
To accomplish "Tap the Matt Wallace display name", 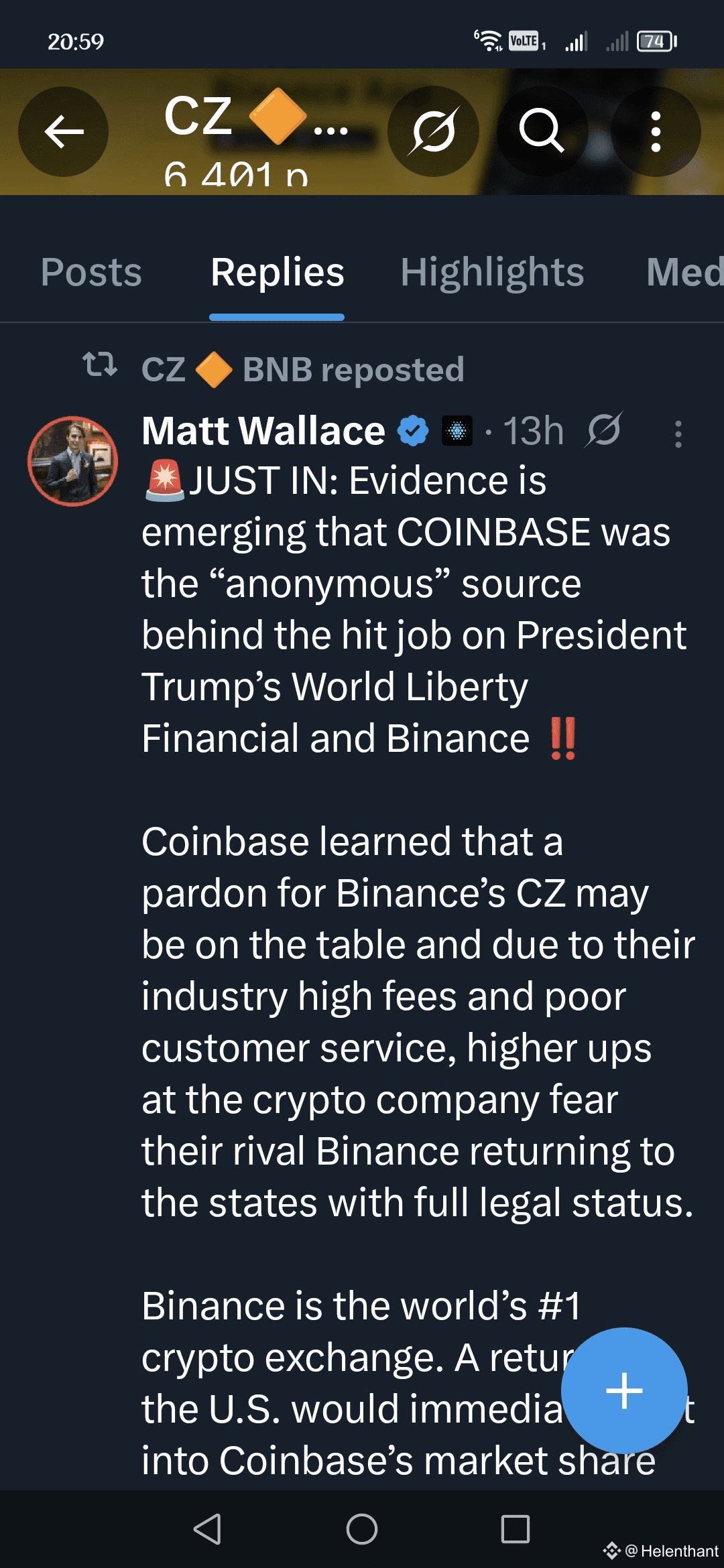I will (x=263, y=430).
